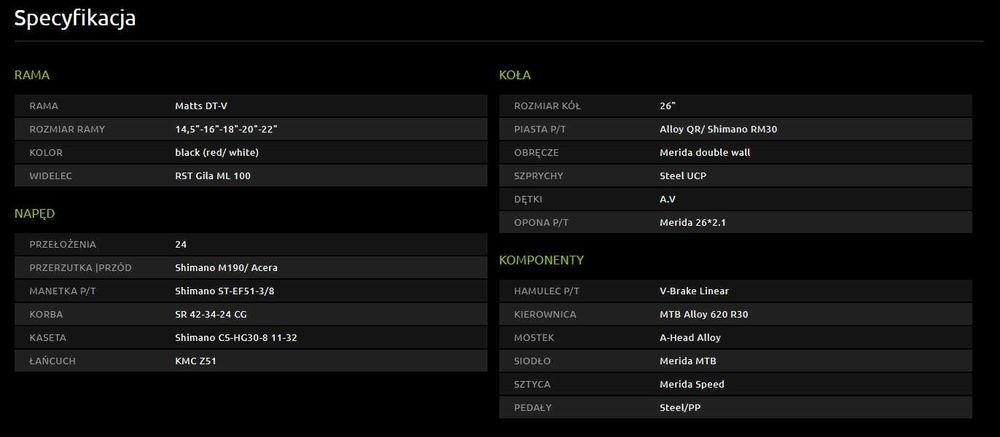Click the 'KASETA' label
This screenshot has width=1000, height=437.
click(48, 337)
